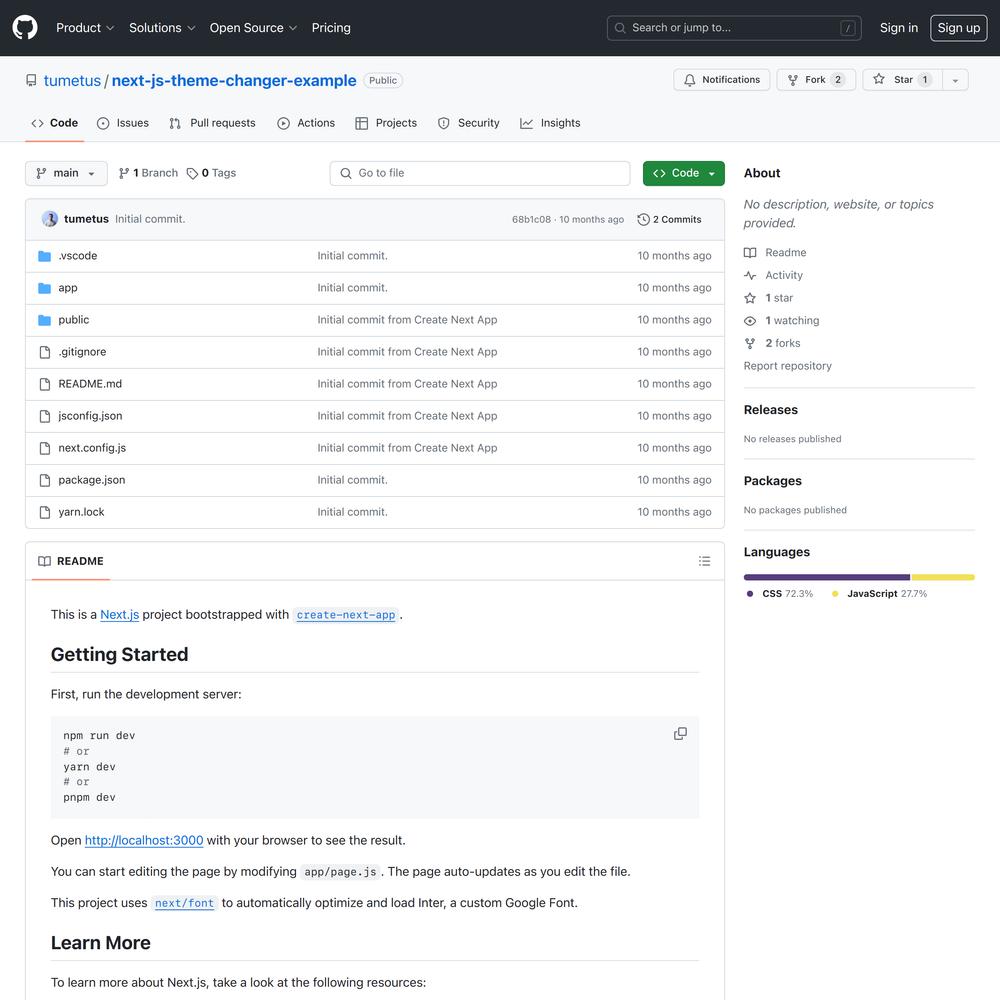Click the book icon next to Readme
This screenshot has height=1000, width=1000.
pos(750,253)
